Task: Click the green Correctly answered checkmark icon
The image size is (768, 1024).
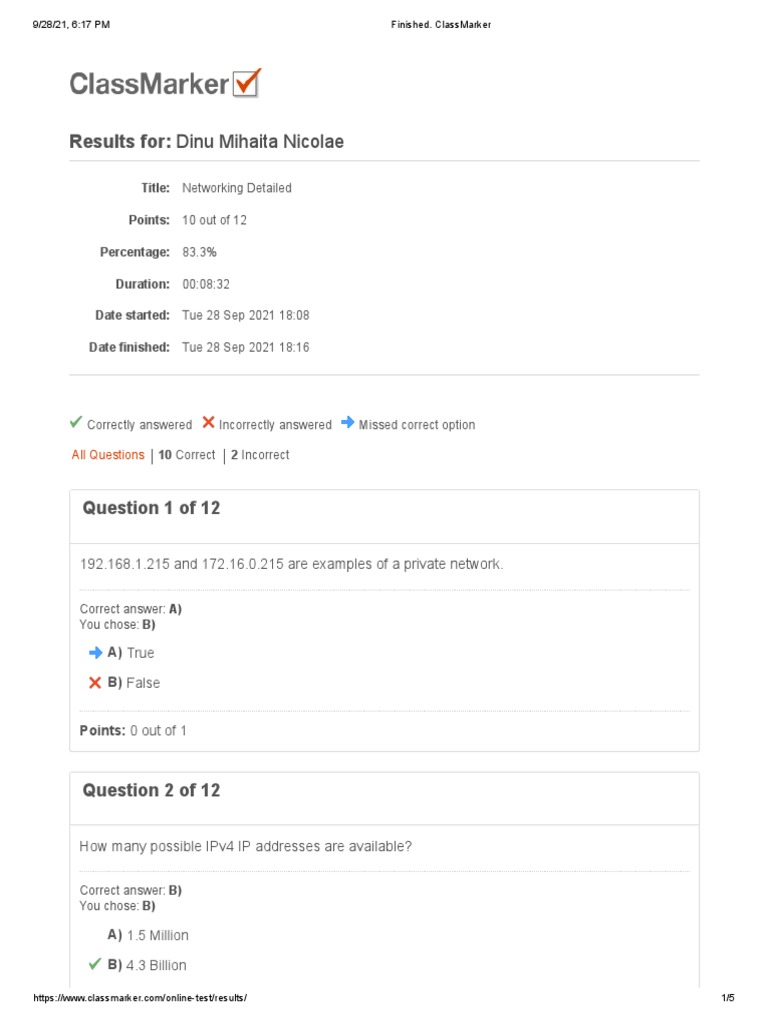Action: tap(76, 423)
